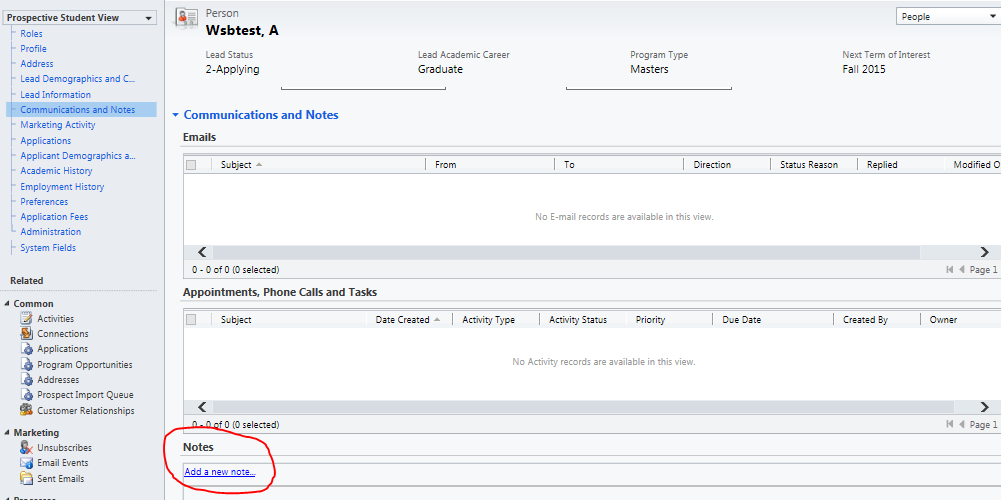Click the Customer Relationships icon
Viewport: 1001px width, 500px height.
(x=27, y=411)
